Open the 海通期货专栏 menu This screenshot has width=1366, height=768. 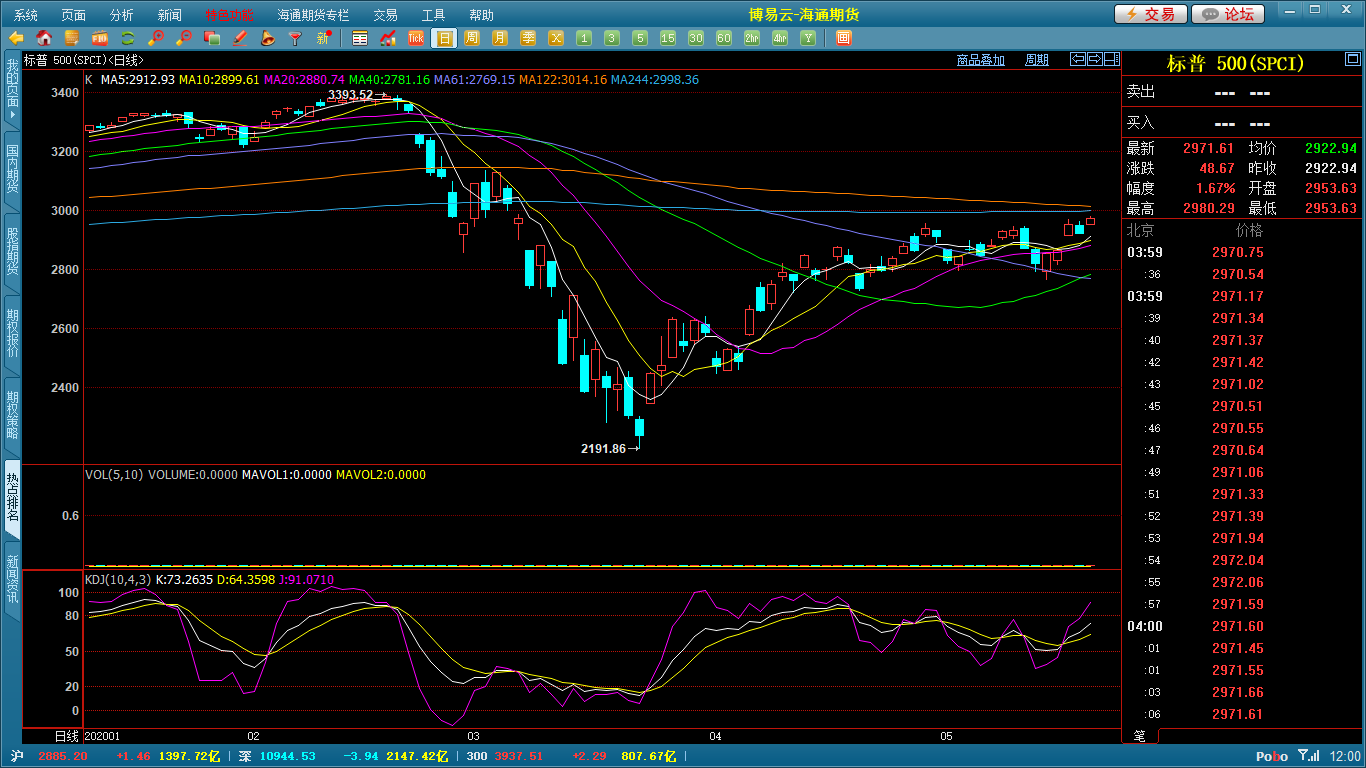tap(314, 15)
